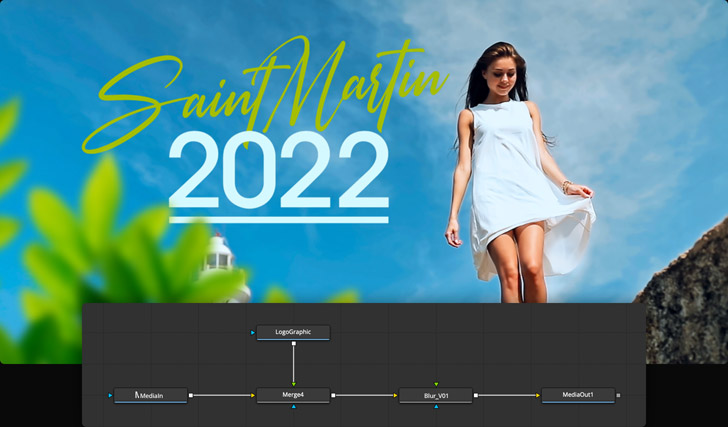Click the white output port of Blur_V01
Viewport: 728px width, 427px height.
(476, 395)
